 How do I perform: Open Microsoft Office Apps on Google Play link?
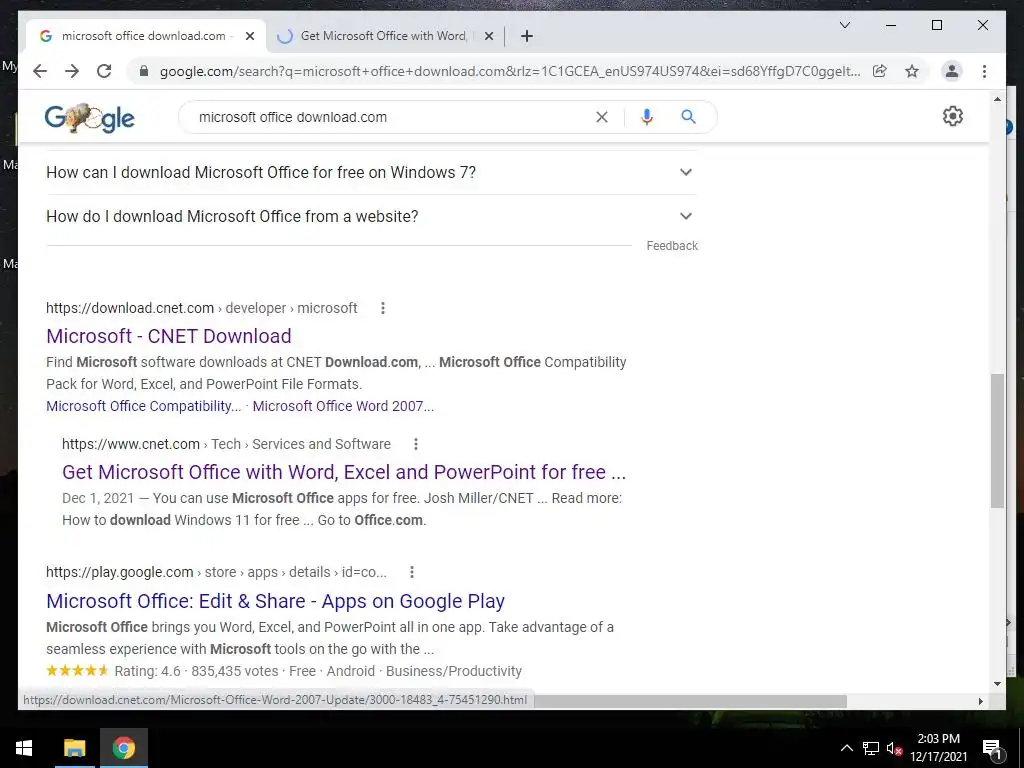[x=276, y=601]
